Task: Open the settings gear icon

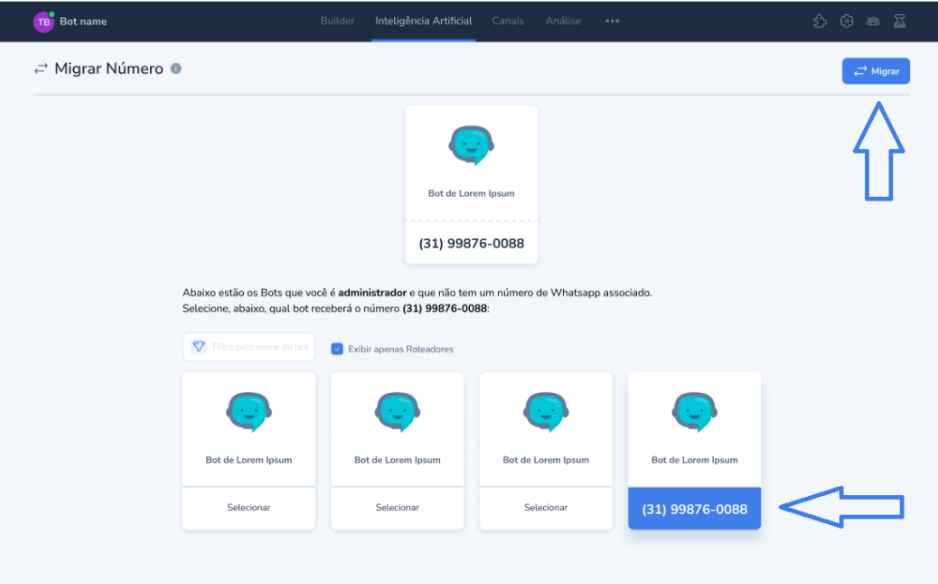Action: pyautogui.click(x=846, y=21)
